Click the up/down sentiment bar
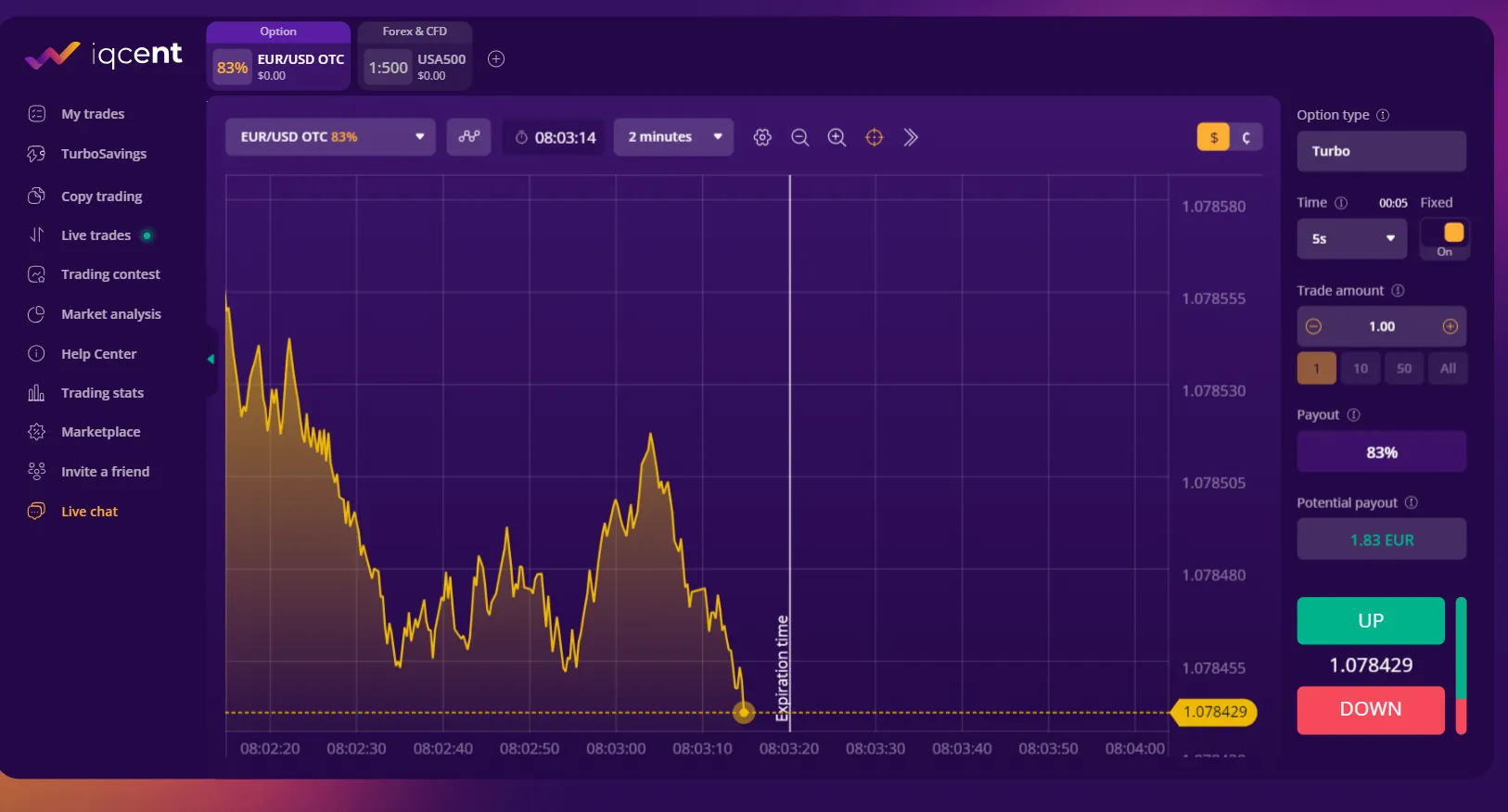1508x812 pixels. coord(1461,665)
